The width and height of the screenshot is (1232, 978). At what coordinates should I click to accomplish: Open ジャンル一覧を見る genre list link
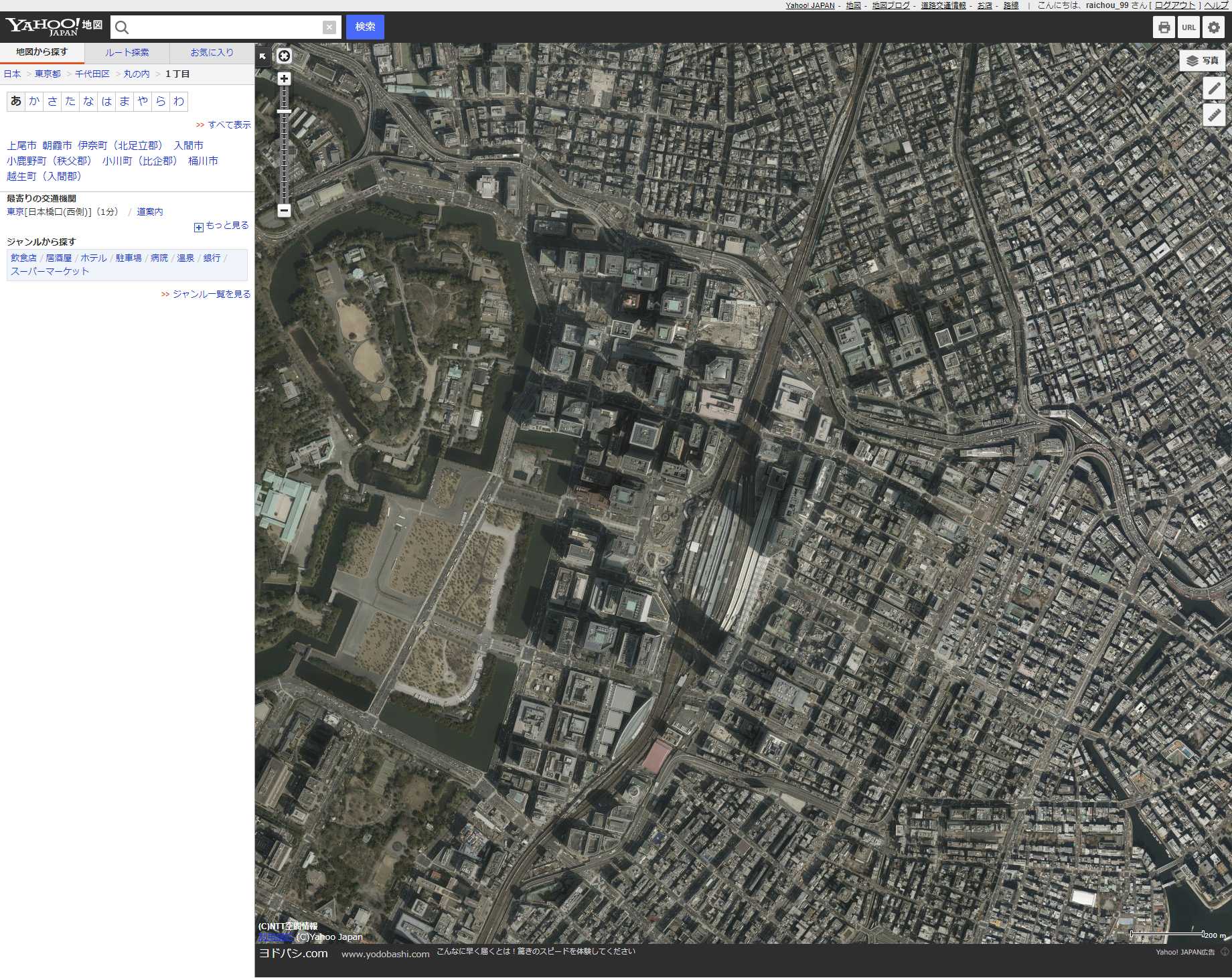[212, 295]
